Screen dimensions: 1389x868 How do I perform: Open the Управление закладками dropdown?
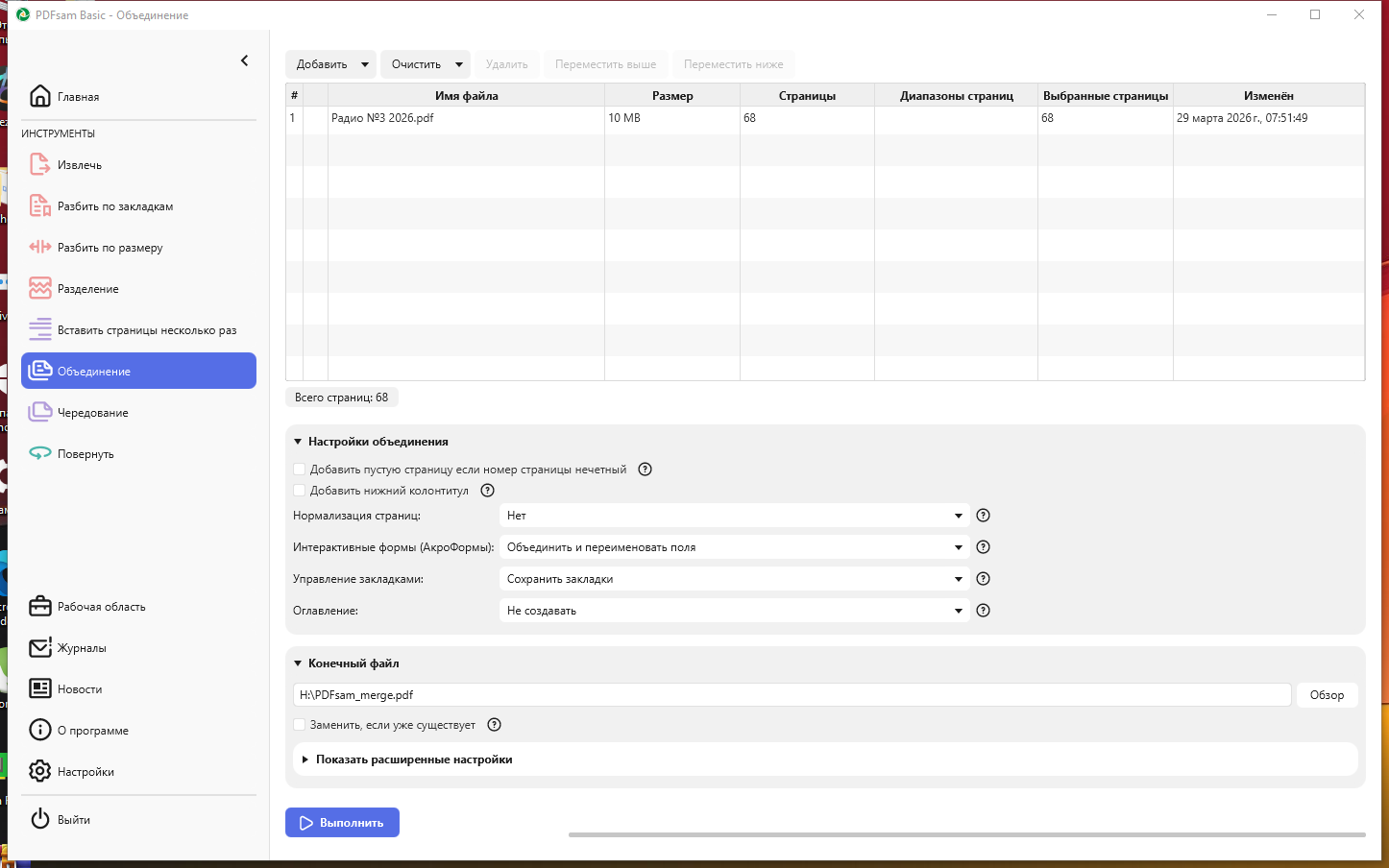[x=734, y=579]
